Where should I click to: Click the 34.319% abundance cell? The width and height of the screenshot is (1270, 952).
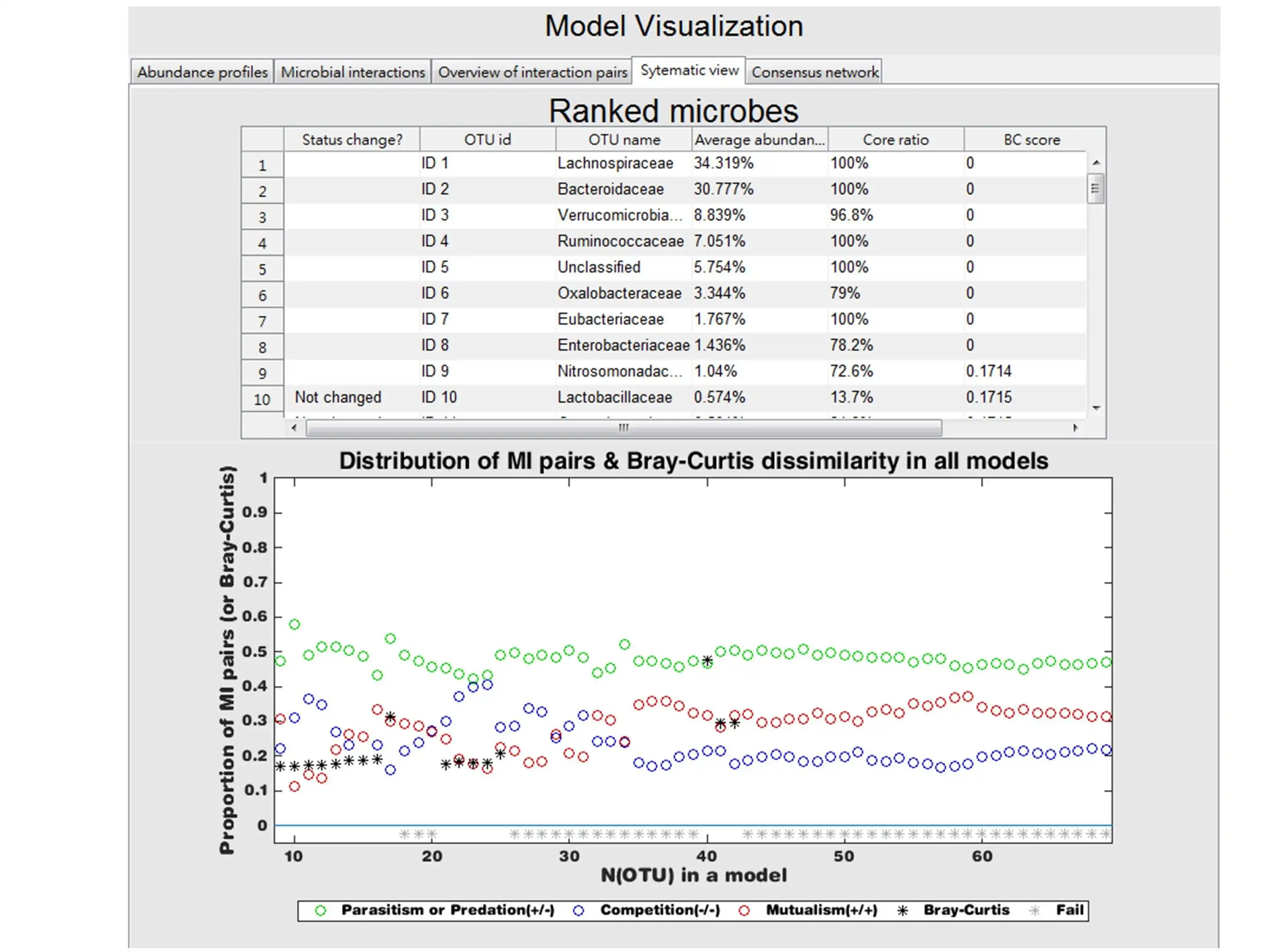tap(759, 163)
